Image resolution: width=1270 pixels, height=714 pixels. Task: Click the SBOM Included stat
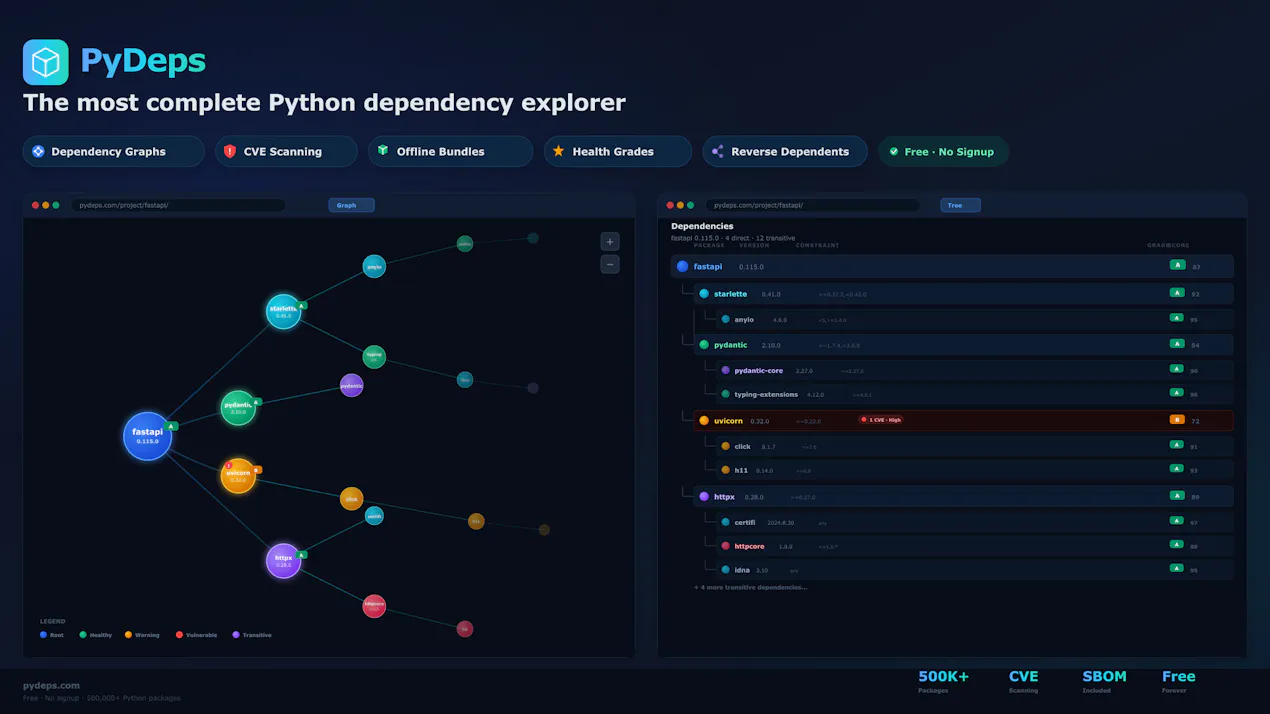pos(1104,681)
